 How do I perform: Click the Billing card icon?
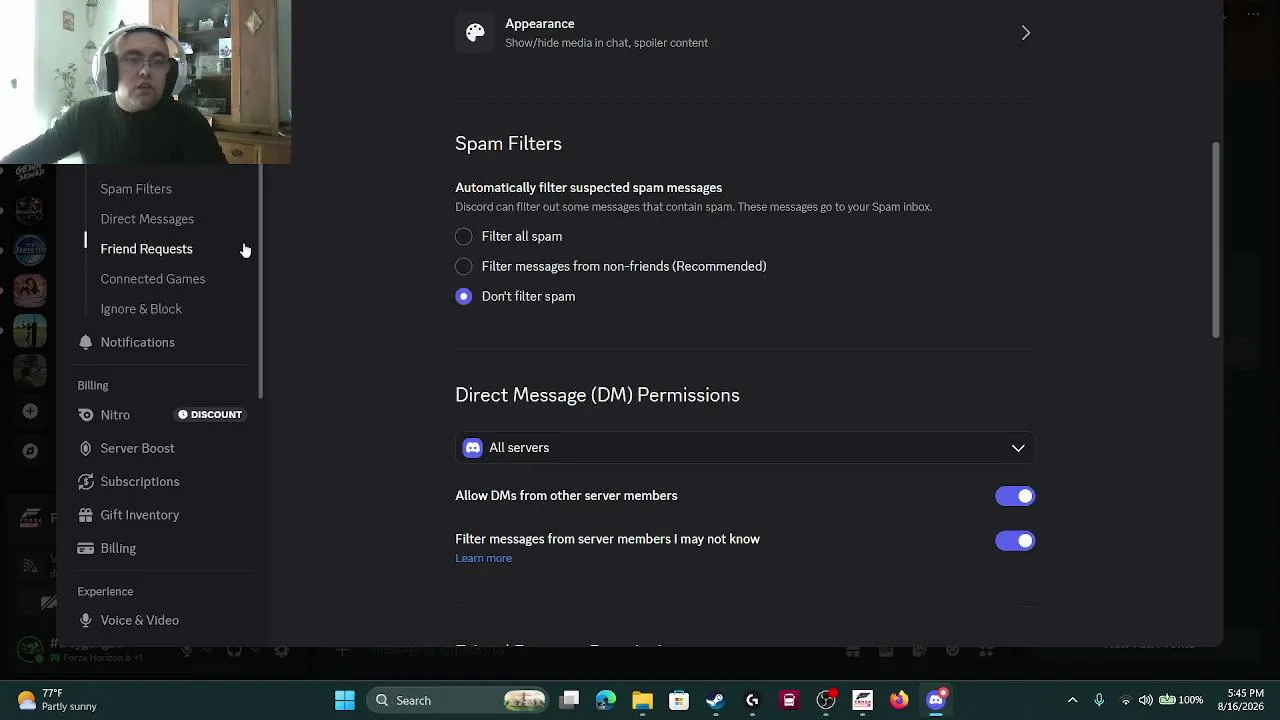pos(85,548)
